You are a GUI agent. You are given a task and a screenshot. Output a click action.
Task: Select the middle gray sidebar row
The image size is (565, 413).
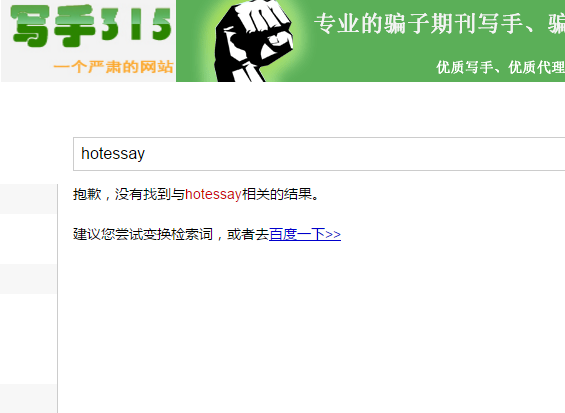(x=28, y=279)
